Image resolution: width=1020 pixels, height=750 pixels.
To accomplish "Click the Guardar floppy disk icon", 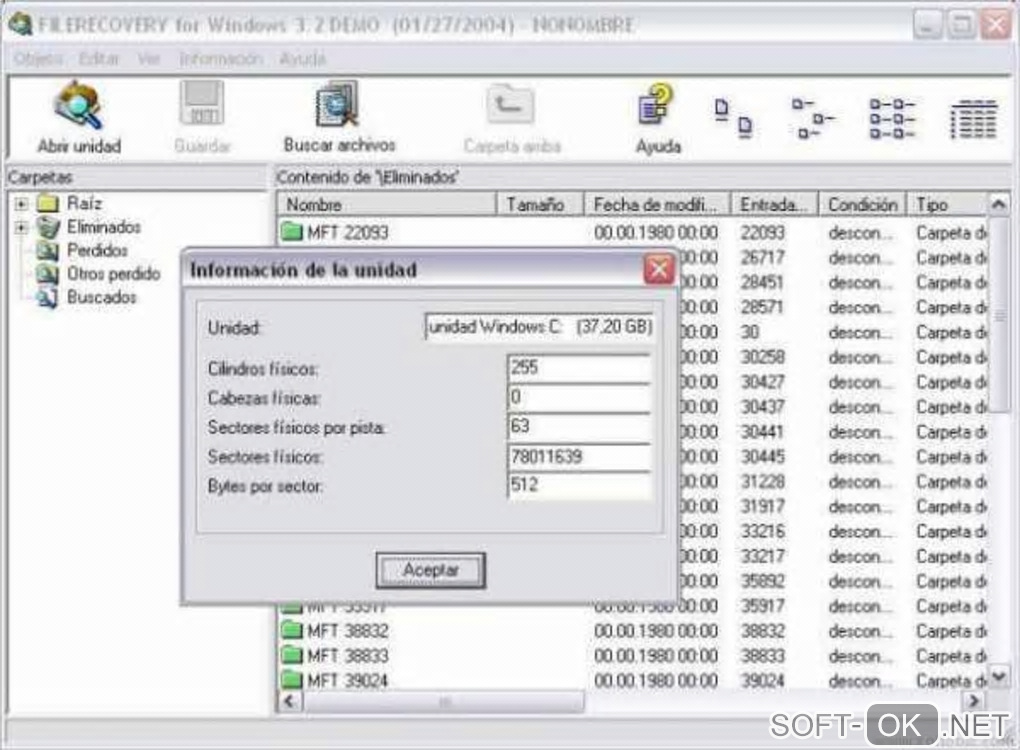I will click(202, 104).
